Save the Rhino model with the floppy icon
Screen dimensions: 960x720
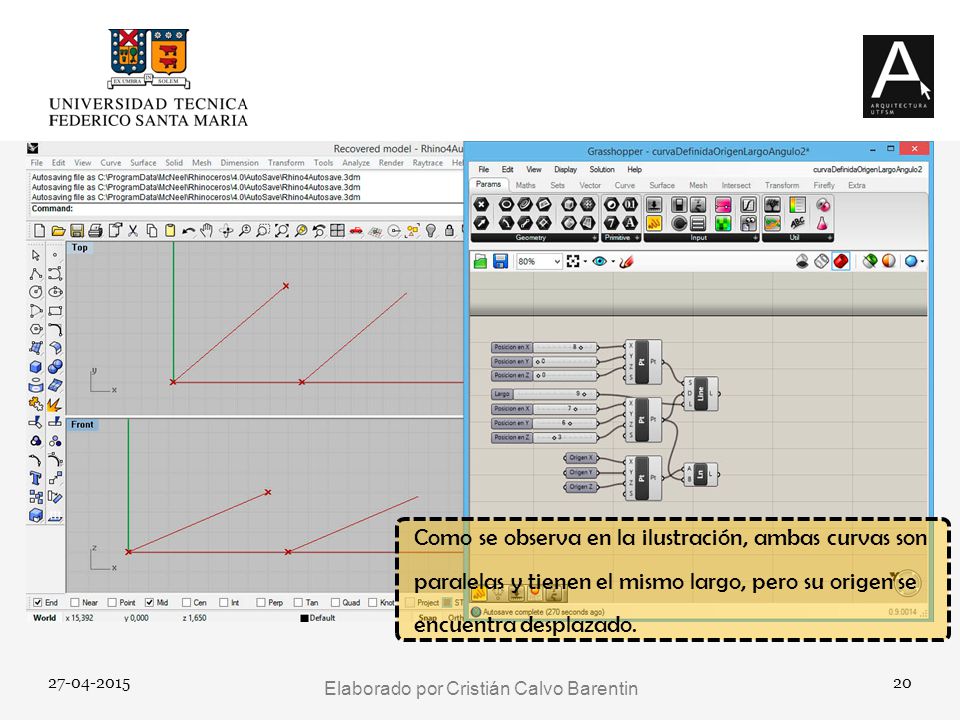77,231
